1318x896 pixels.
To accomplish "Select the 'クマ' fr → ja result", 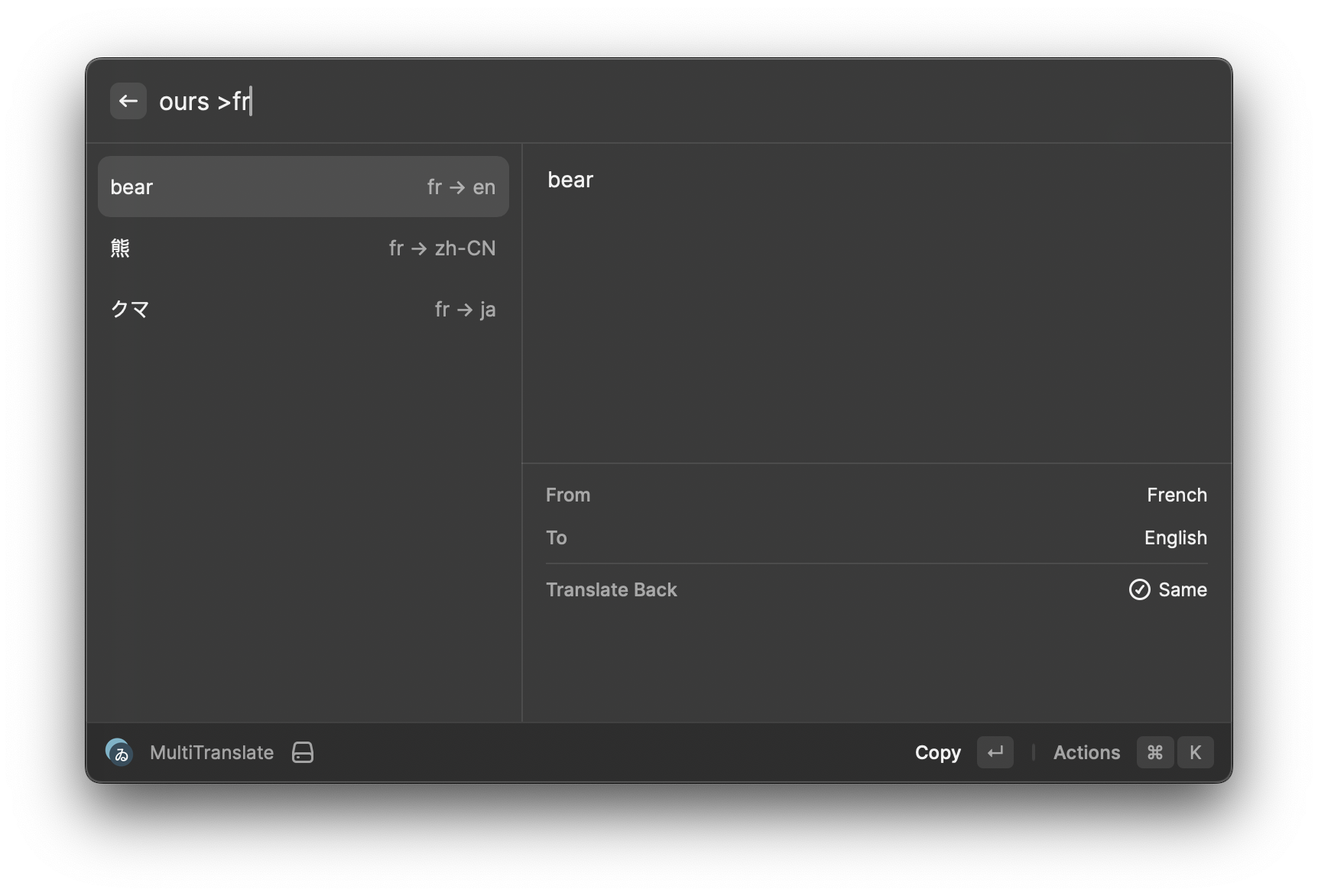I will click(x=304, y=309).
